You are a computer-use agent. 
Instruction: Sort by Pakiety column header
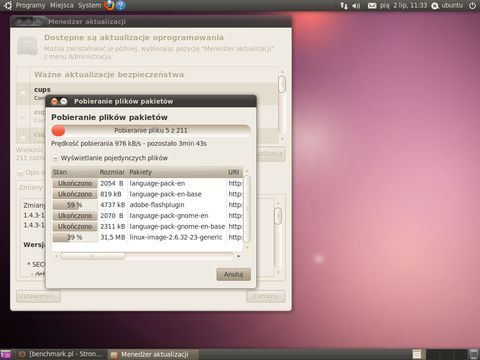pos(177,172)
